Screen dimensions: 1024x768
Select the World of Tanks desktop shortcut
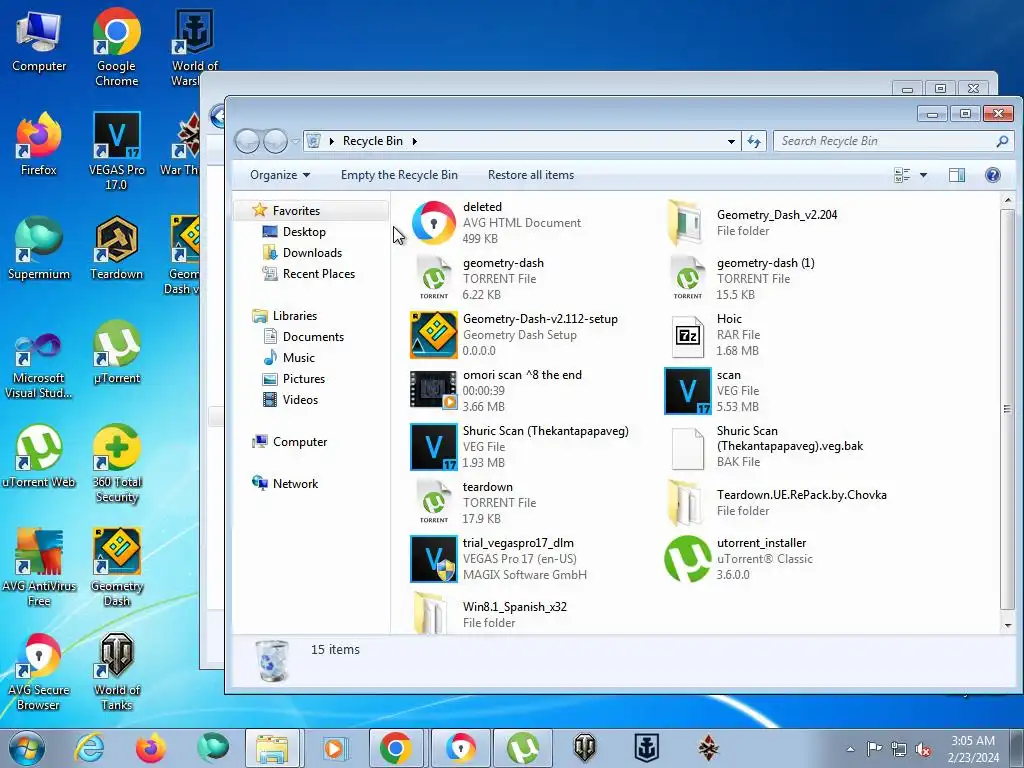pyautogui.click(x=117, y=671)
